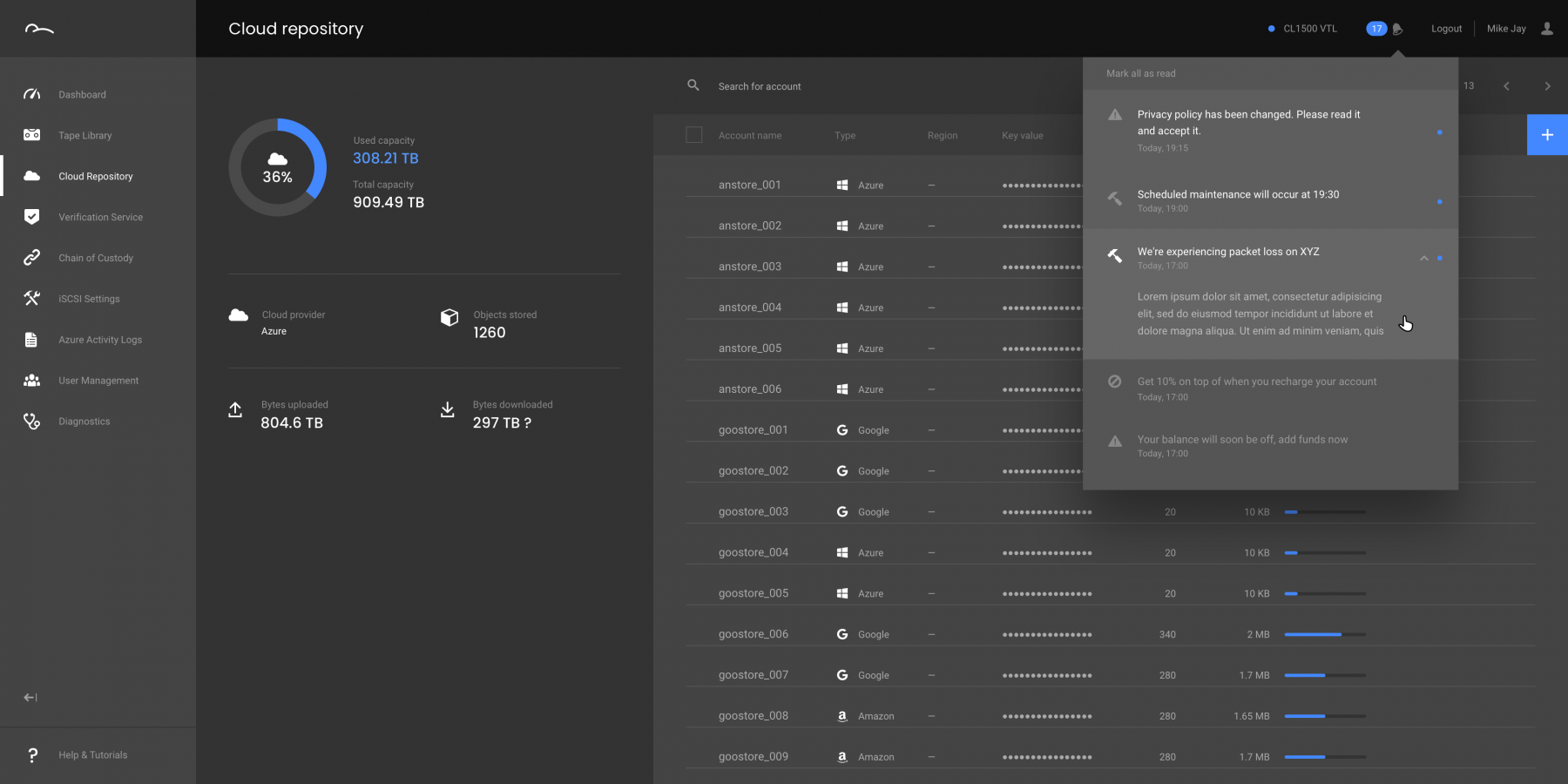The height and width of the screenshot is (784, 1568).
Task: Go to next page with right chevron
Action: click(1547, 86)
